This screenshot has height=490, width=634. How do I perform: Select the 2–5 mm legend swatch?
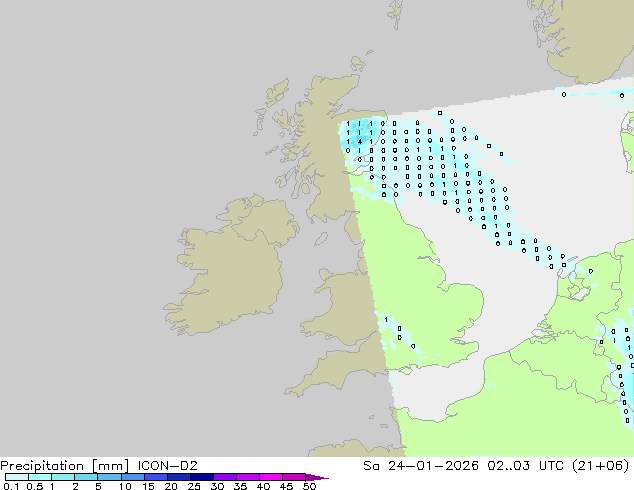(86, 477)
